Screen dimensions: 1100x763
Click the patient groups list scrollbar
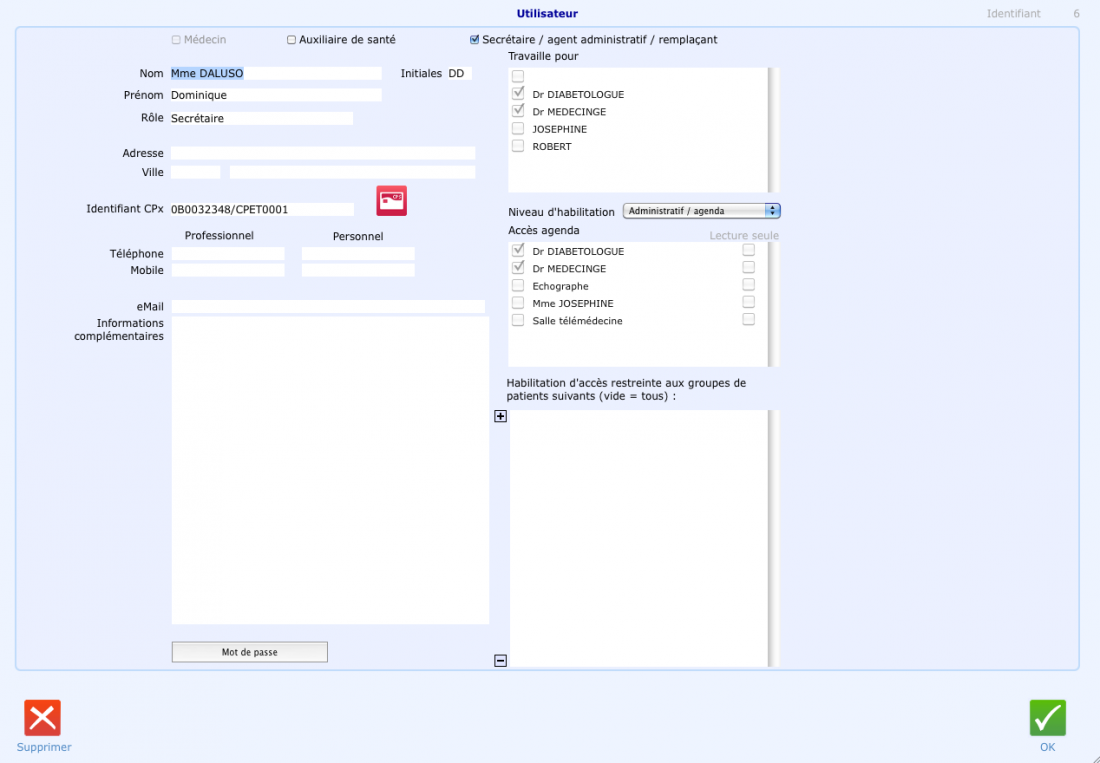click(x=774, y=539)
